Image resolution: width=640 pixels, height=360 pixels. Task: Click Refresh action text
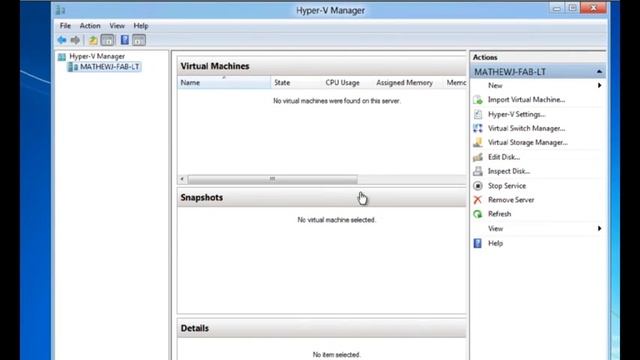click(500, 214)
